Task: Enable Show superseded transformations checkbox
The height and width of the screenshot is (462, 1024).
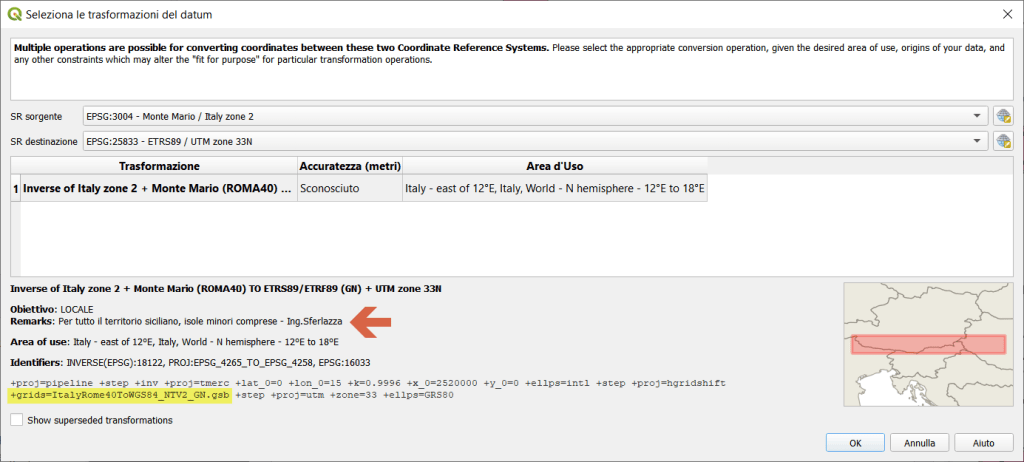Action: pyautogui.click(x=16, y=421)
